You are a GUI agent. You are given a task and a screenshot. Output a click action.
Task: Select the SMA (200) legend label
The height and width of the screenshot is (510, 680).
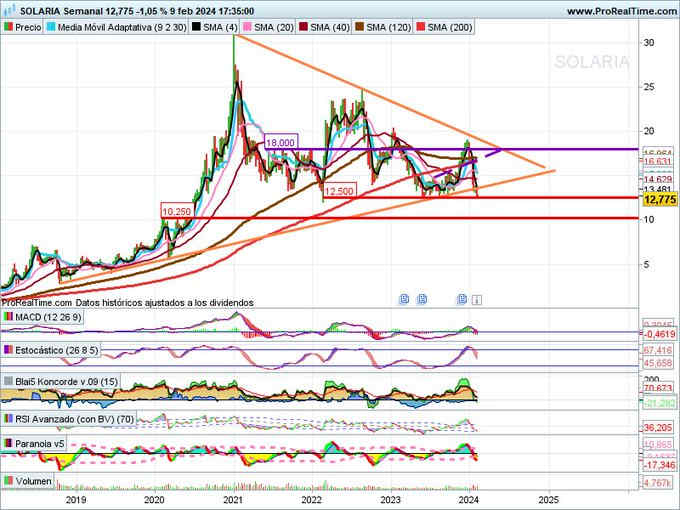click(x=450, y=27)
